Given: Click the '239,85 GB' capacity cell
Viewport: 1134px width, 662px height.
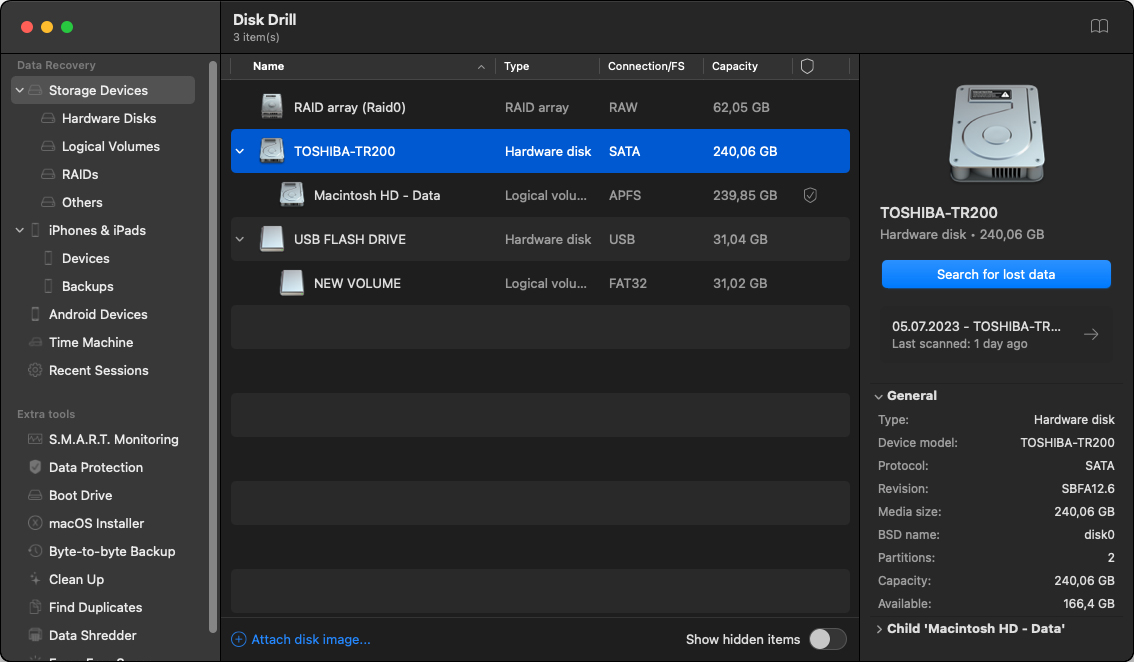Looking at the screenshot, I should click(x=745, y=195).
